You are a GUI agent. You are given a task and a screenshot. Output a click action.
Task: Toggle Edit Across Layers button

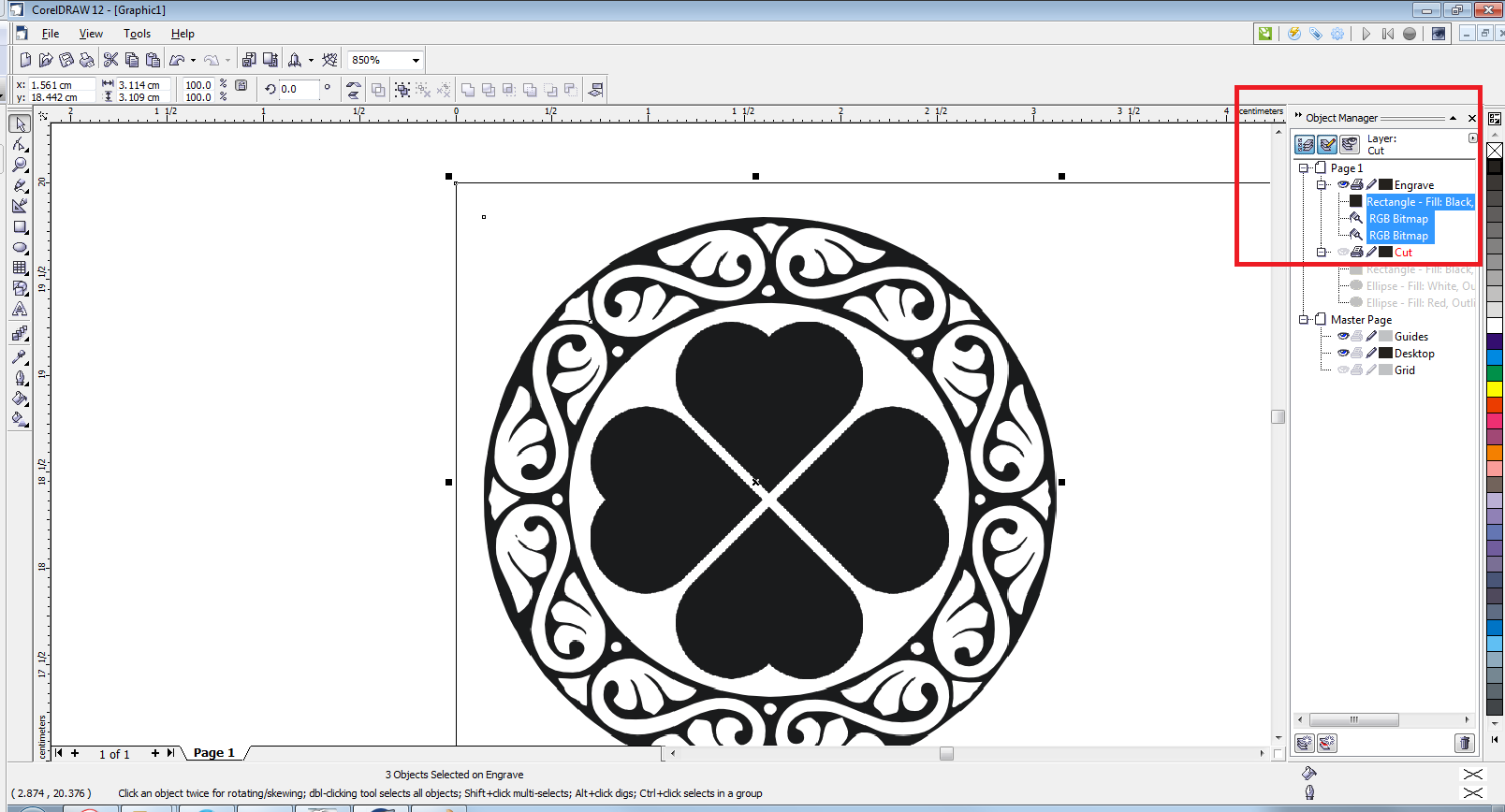1327,144
